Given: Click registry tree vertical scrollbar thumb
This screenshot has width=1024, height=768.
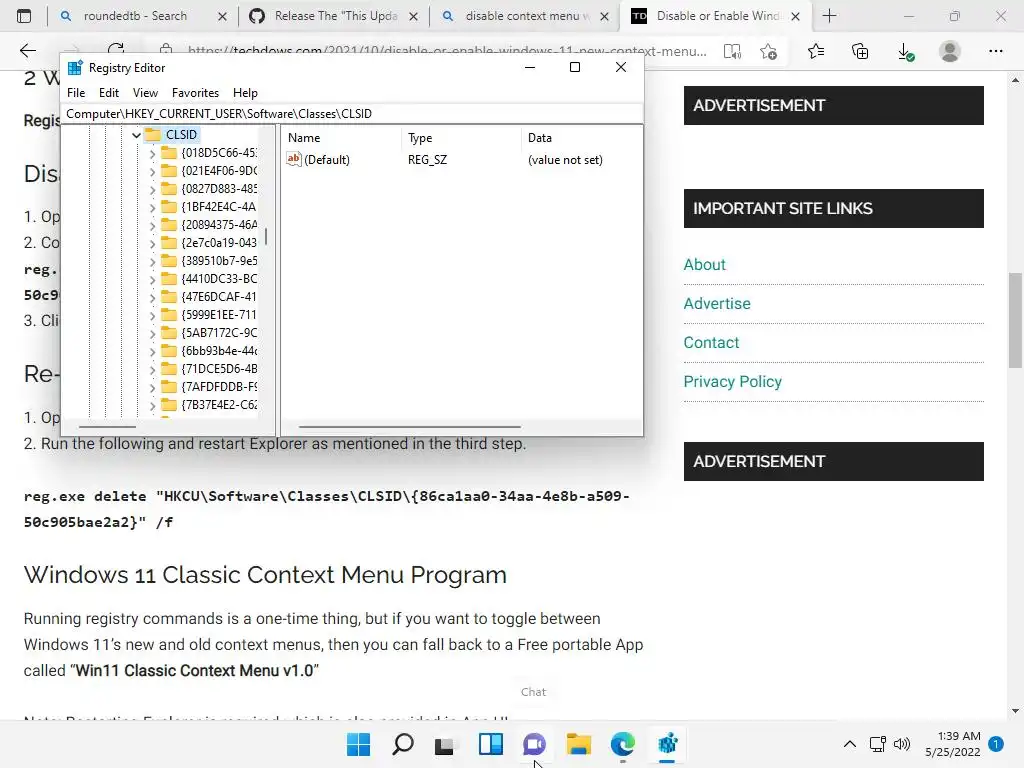Looking at the screenshot, I should pyautogui.click(x=266, y=236).
